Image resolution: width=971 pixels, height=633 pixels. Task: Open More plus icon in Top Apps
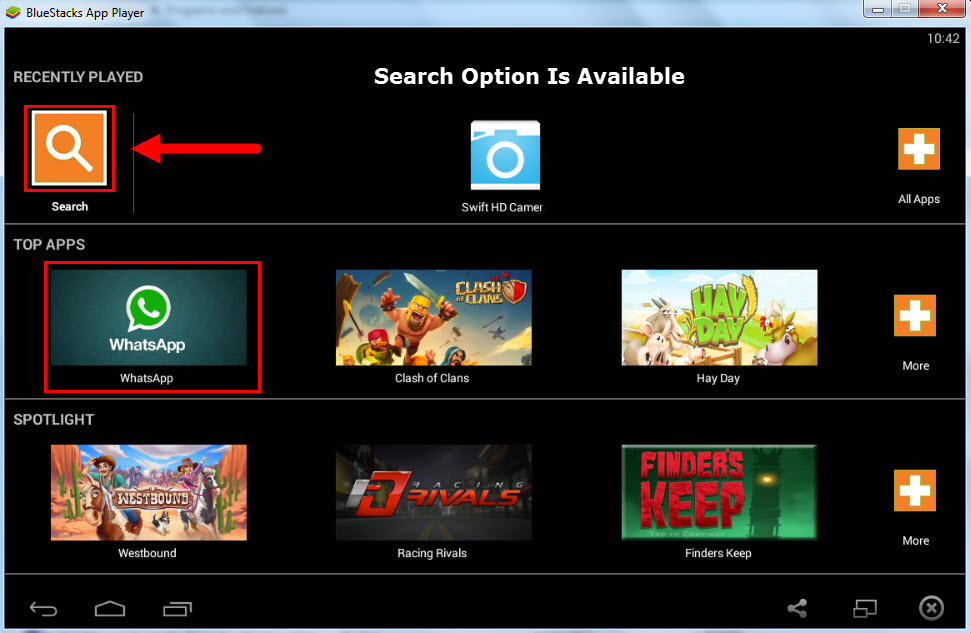click(x=915, y=316)
